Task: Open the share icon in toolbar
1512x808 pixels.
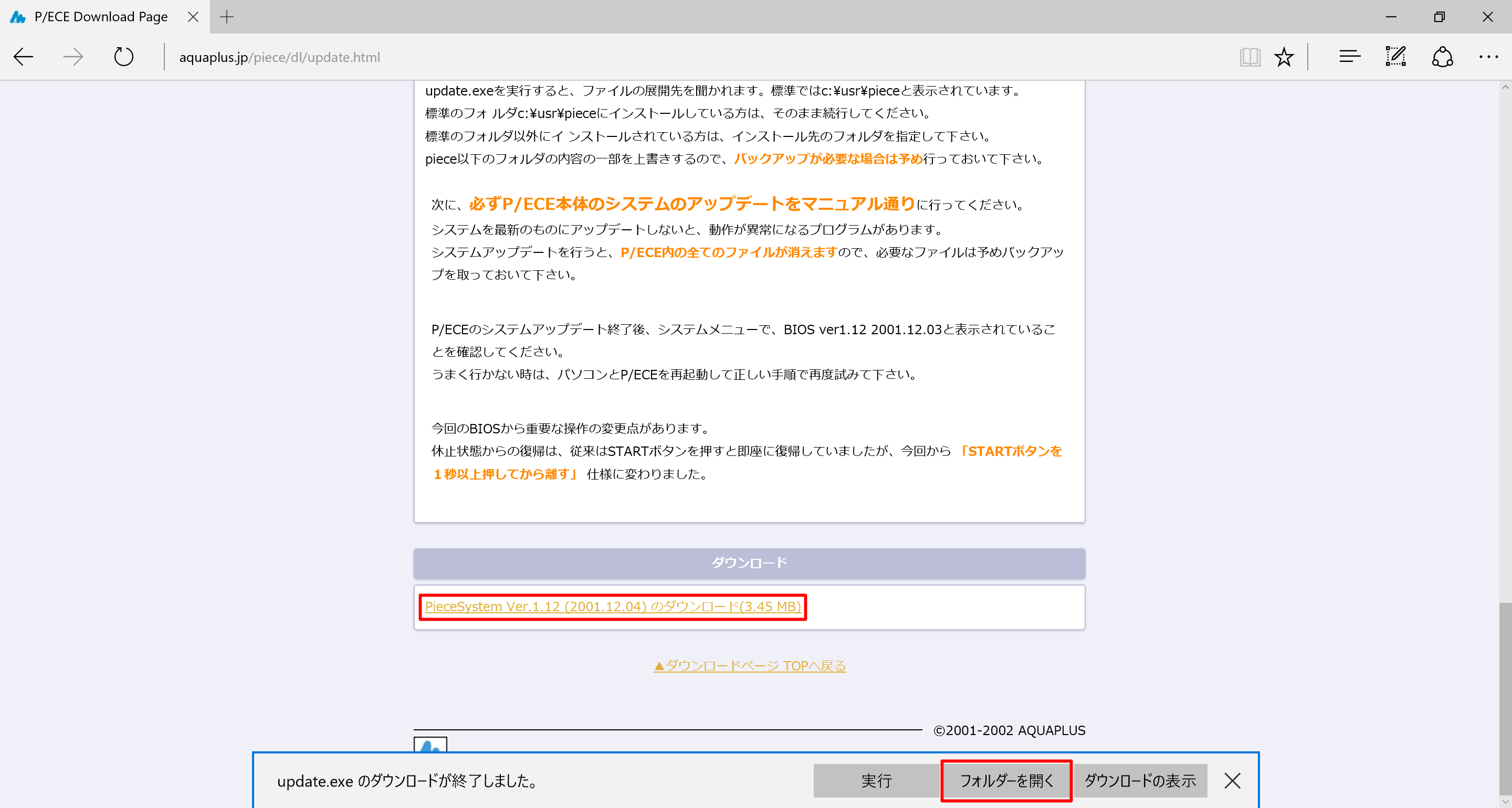Action: 1442,57
